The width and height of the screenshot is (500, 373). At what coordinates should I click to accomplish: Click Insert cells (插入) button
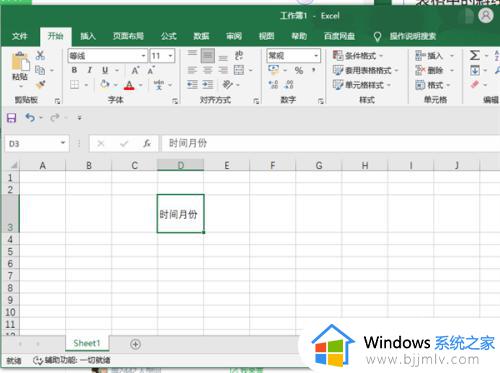[x=430, y=56]
